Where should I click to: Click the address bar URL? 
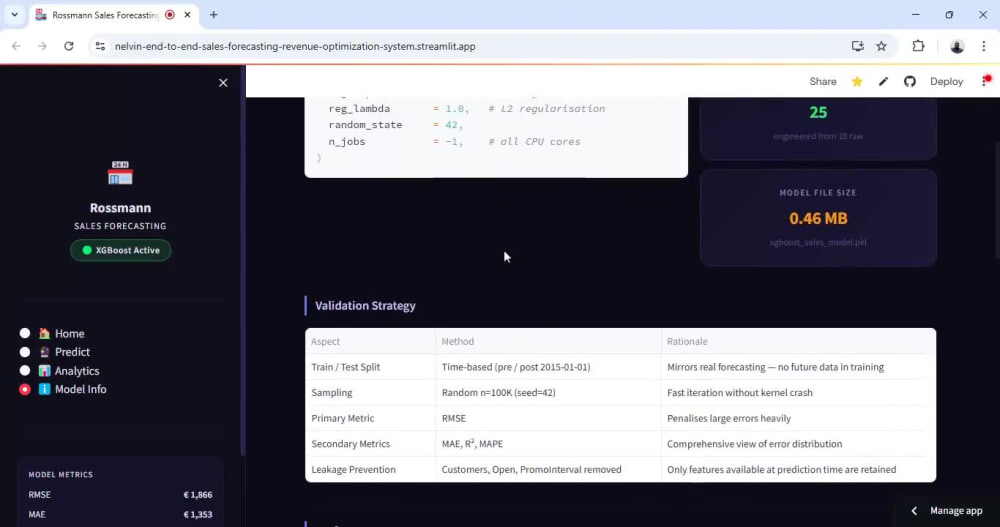(295, 46)
